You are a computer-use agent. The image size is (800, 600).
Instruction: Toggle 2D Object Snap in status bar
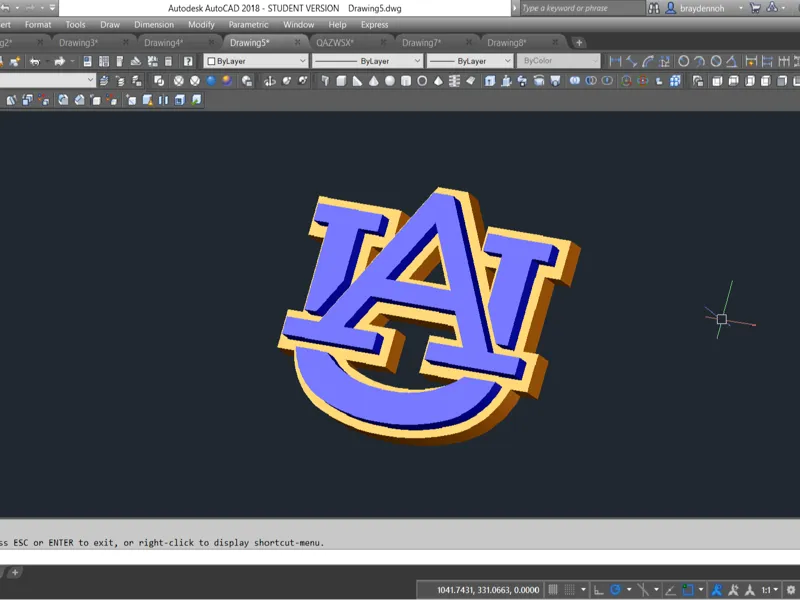688,590
